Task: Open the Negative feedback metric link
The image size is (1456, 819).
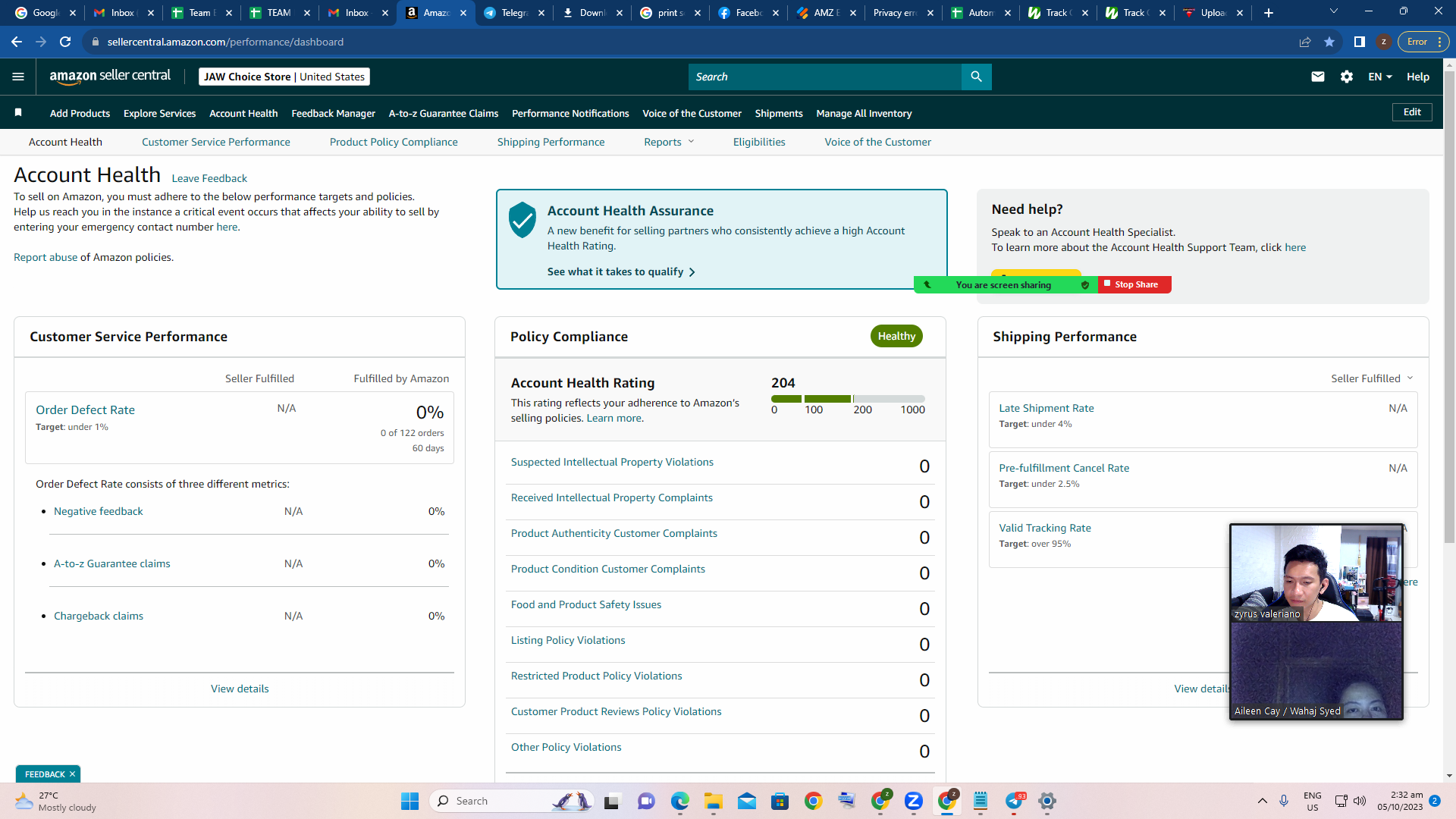Action: point(99,511)
